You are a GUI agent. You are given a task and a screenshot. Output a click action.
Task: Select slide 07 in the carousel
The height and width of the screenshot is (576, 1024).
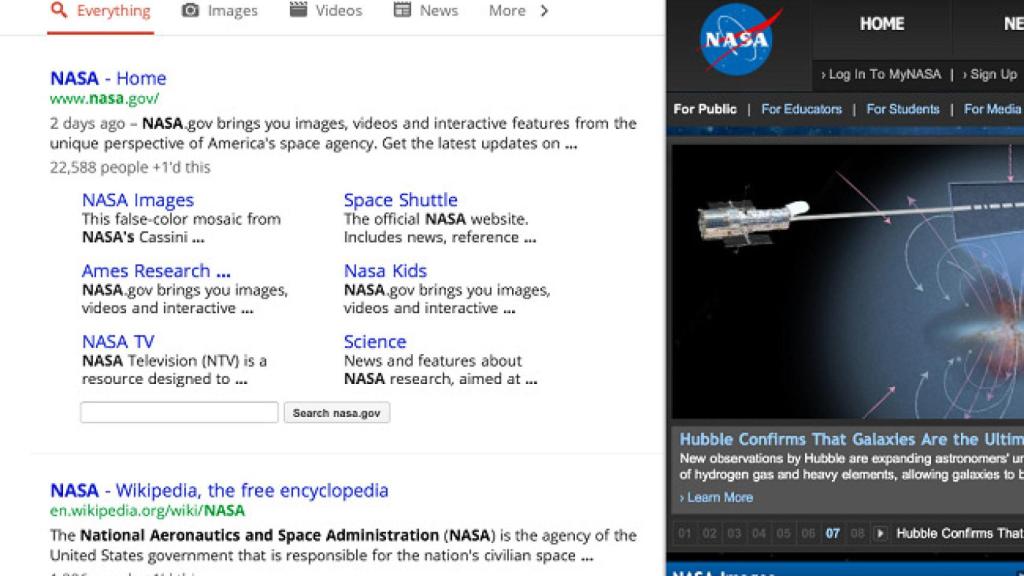pos(832,533)
